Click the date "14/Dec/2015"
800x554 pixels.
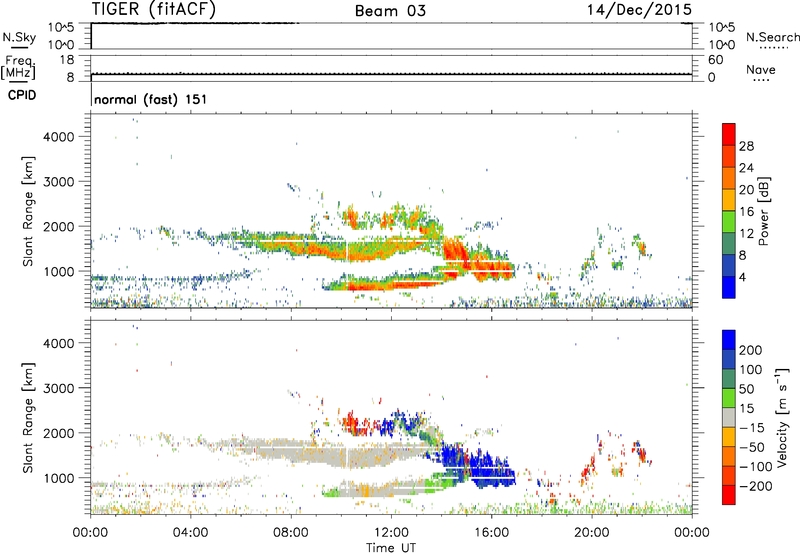pos(639,9)
